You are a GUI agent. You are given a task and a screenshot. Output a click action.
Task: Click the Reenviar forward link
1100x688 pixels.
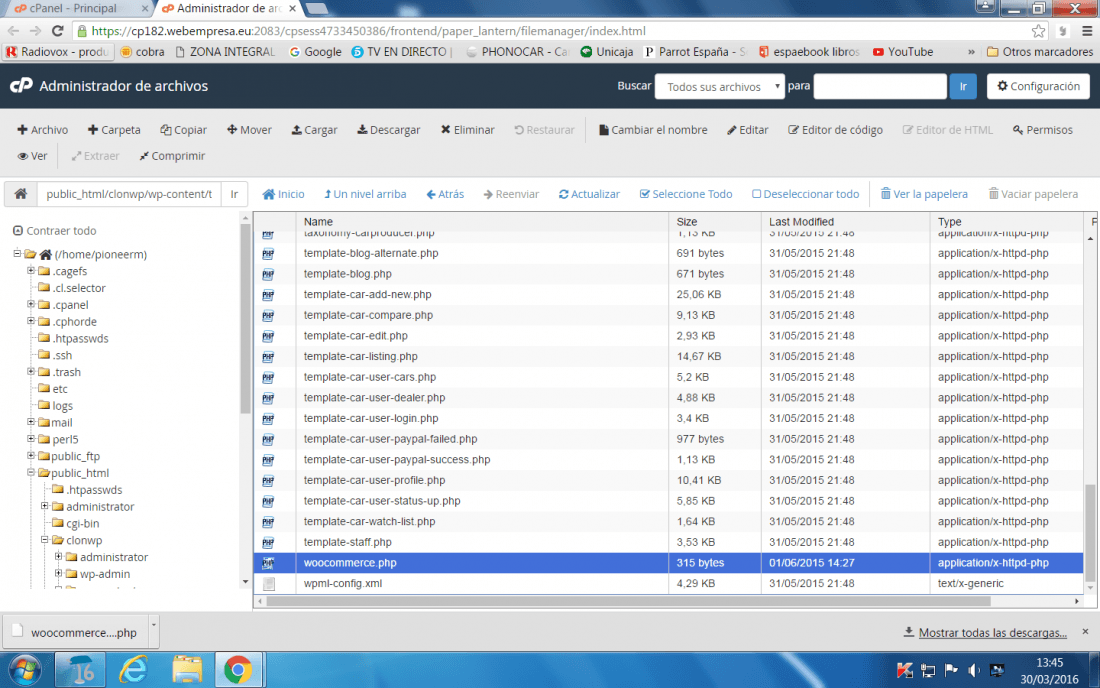(511, 194)
